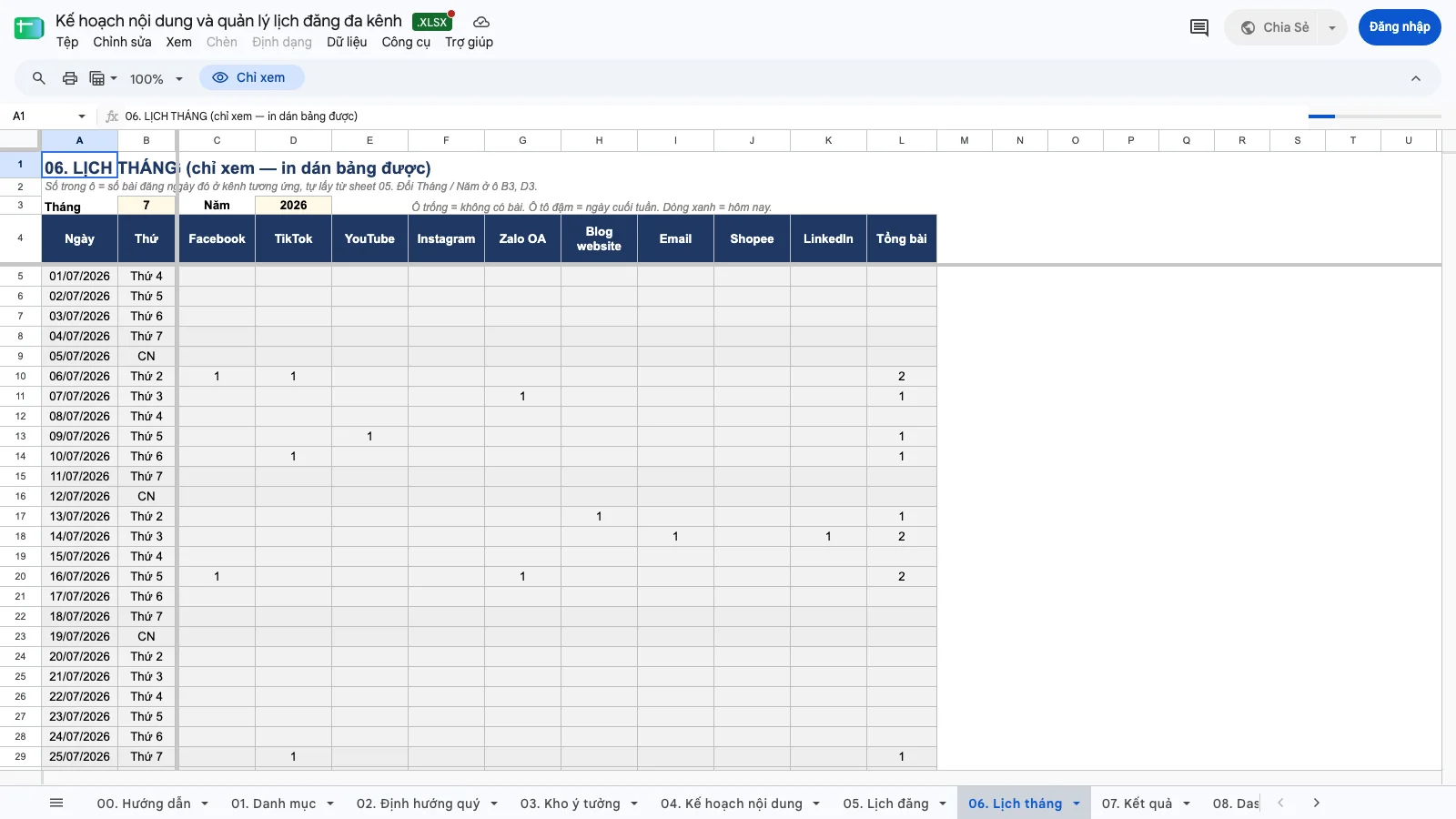The height and width of the screenshot is (819, 1456).
Task: Switch to 01. Danh mục sheet
Action: [x=273, y=804]
